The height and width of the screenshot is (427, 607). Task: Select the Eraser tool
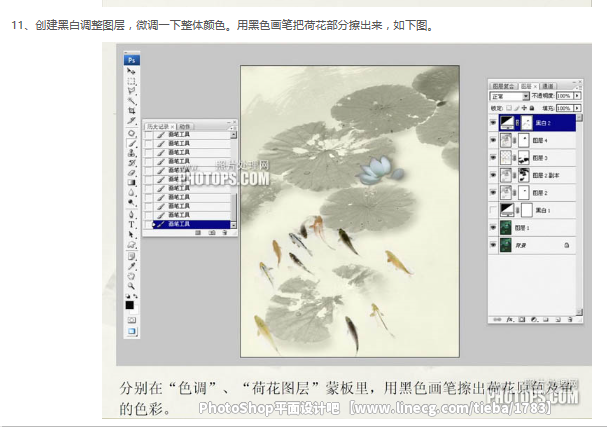(x=131, y=173)
